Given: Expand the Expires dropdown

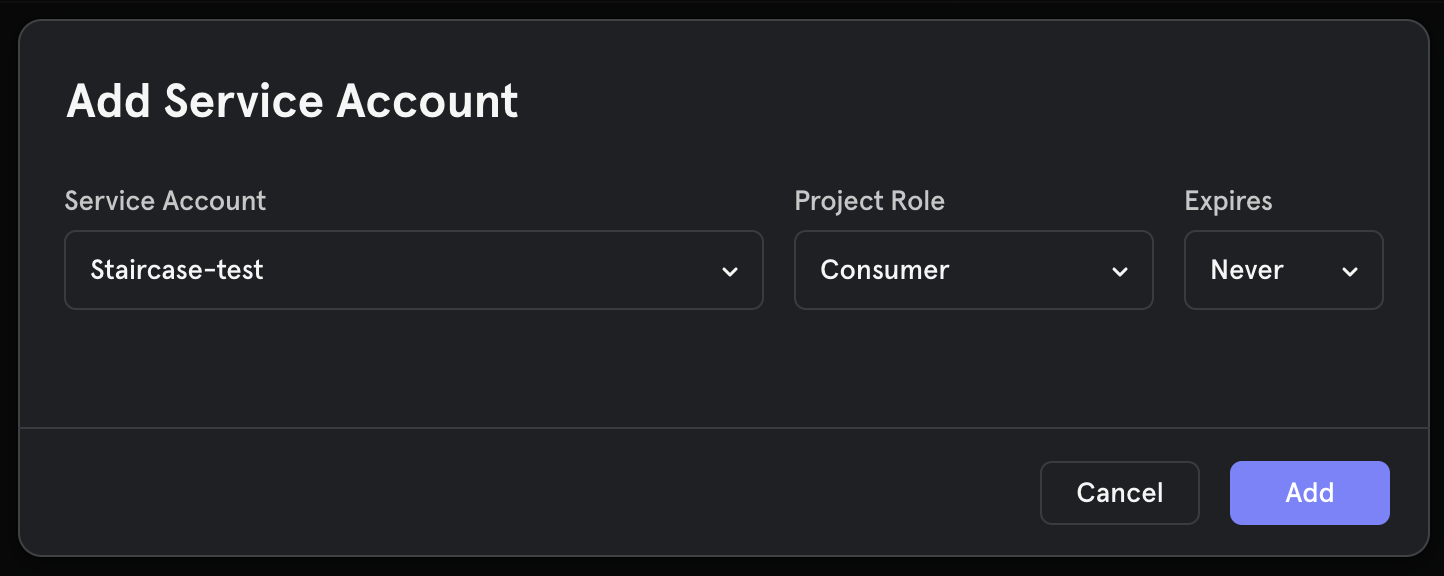Looking at the screenshot, I should pos(1284,270).
